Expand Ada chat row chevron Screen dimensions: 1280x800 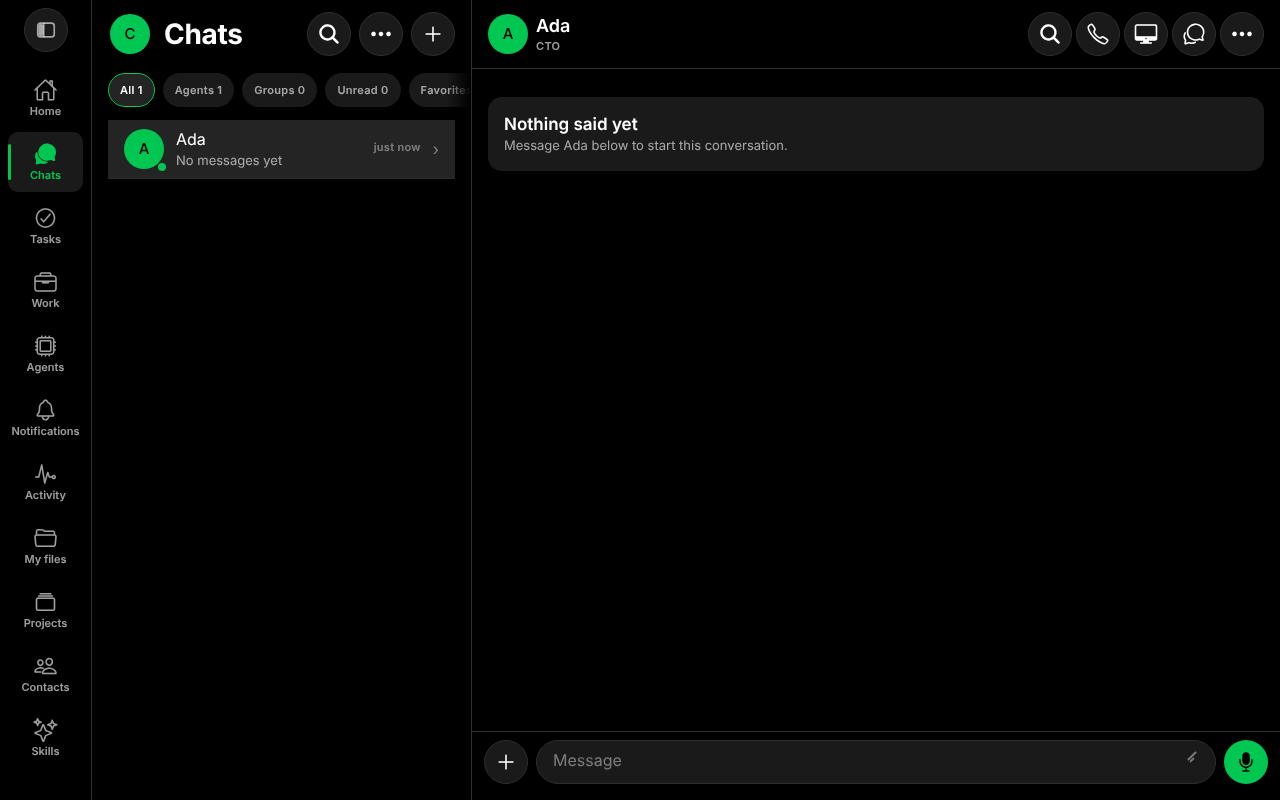[436, 150]
